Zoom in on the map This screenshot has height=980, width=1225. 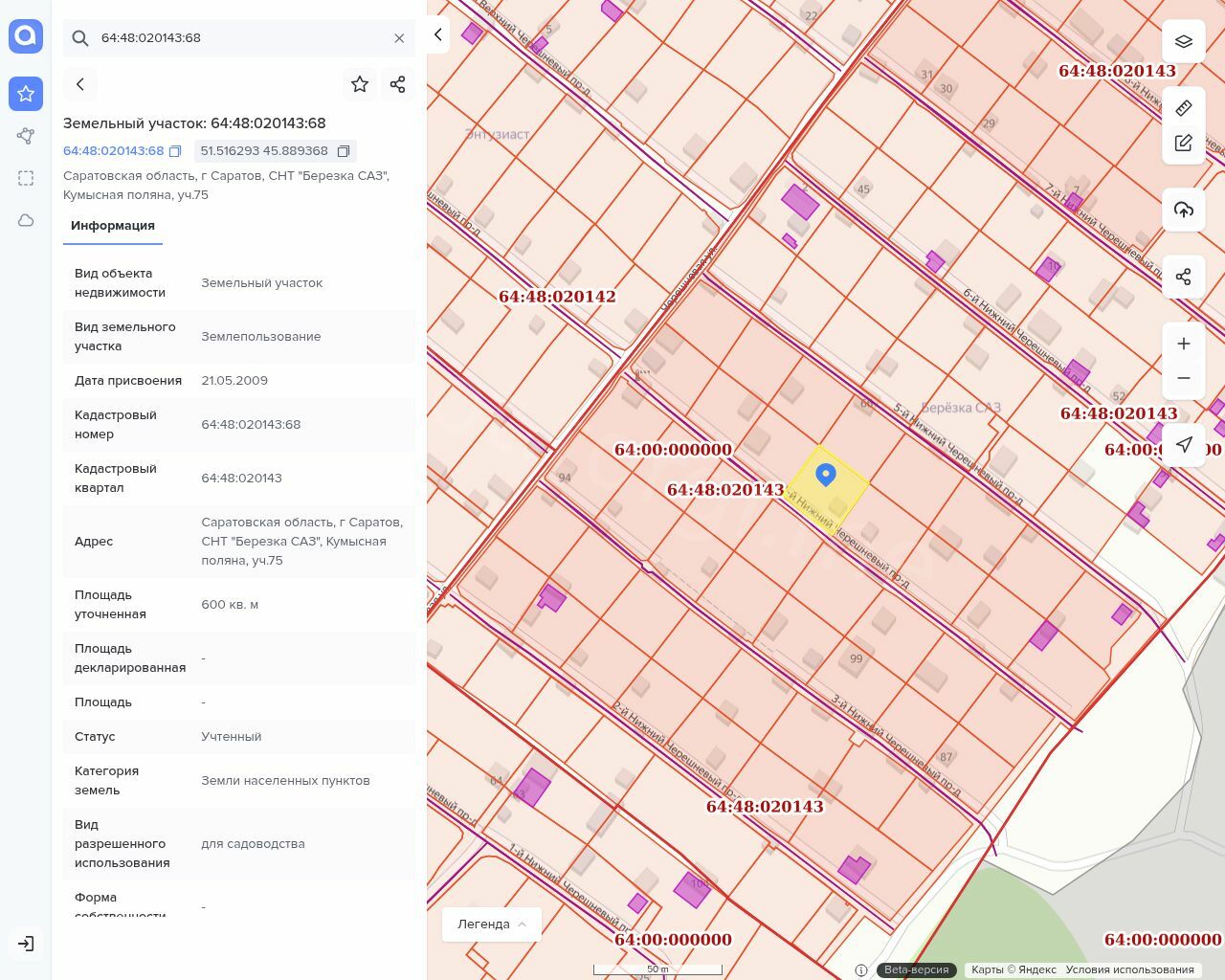1184,344
